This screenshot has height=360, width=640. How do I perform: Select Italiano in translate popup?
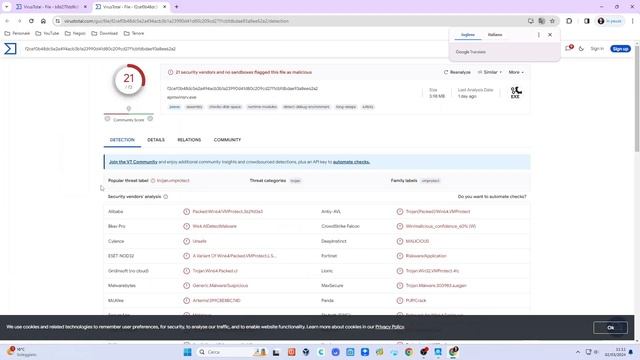pos(495,35)
